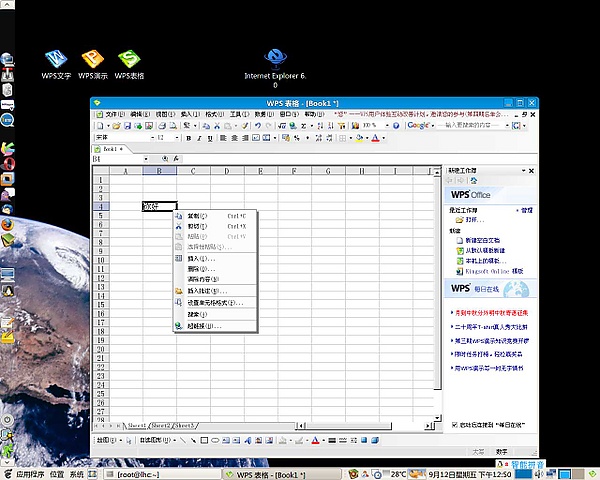
Task: Open the WPS文字 desktop icon
Action: 56,64
